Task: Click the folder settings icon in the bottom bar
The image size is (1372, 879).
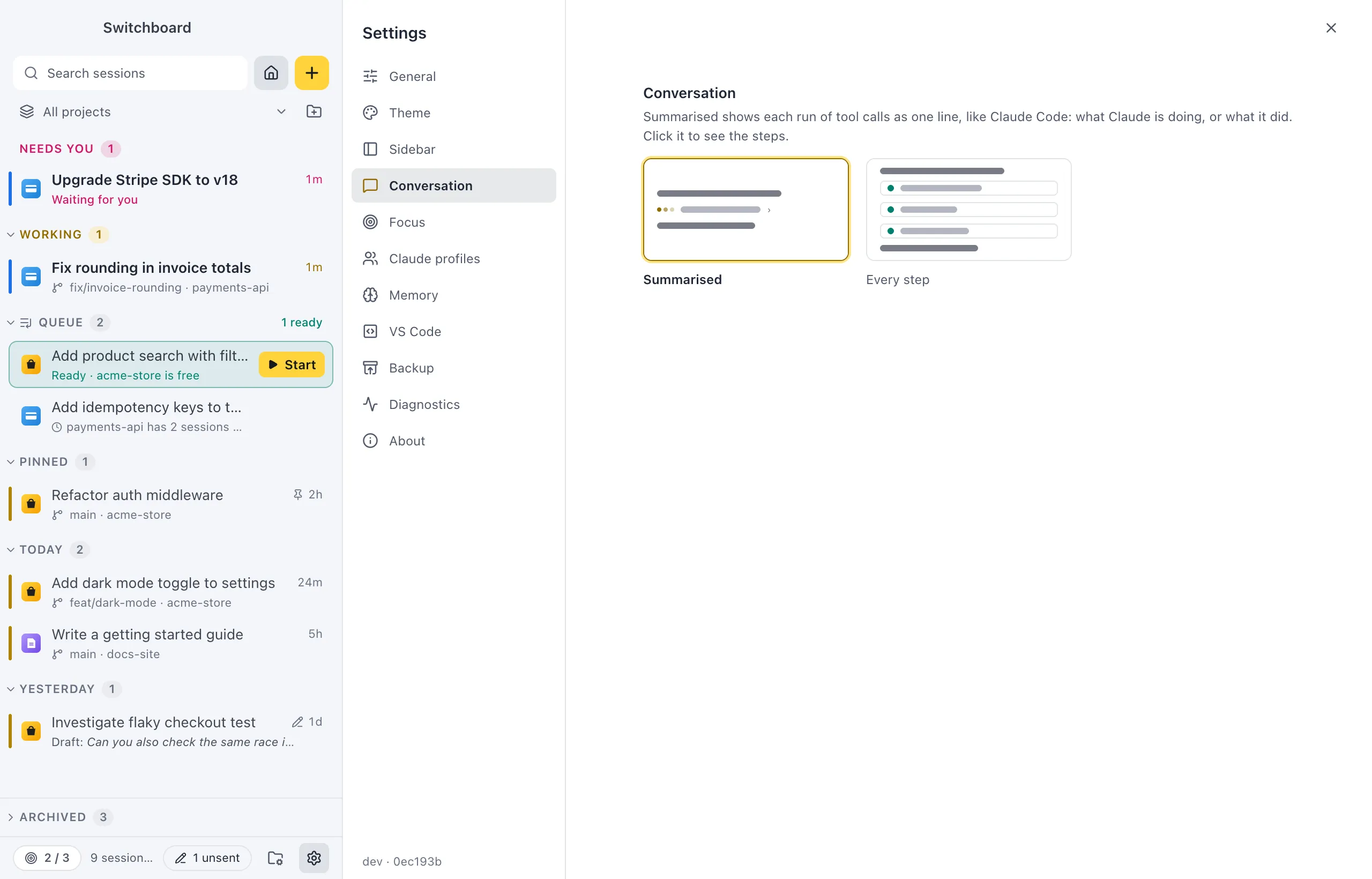Action: click(x=275, y=858)
